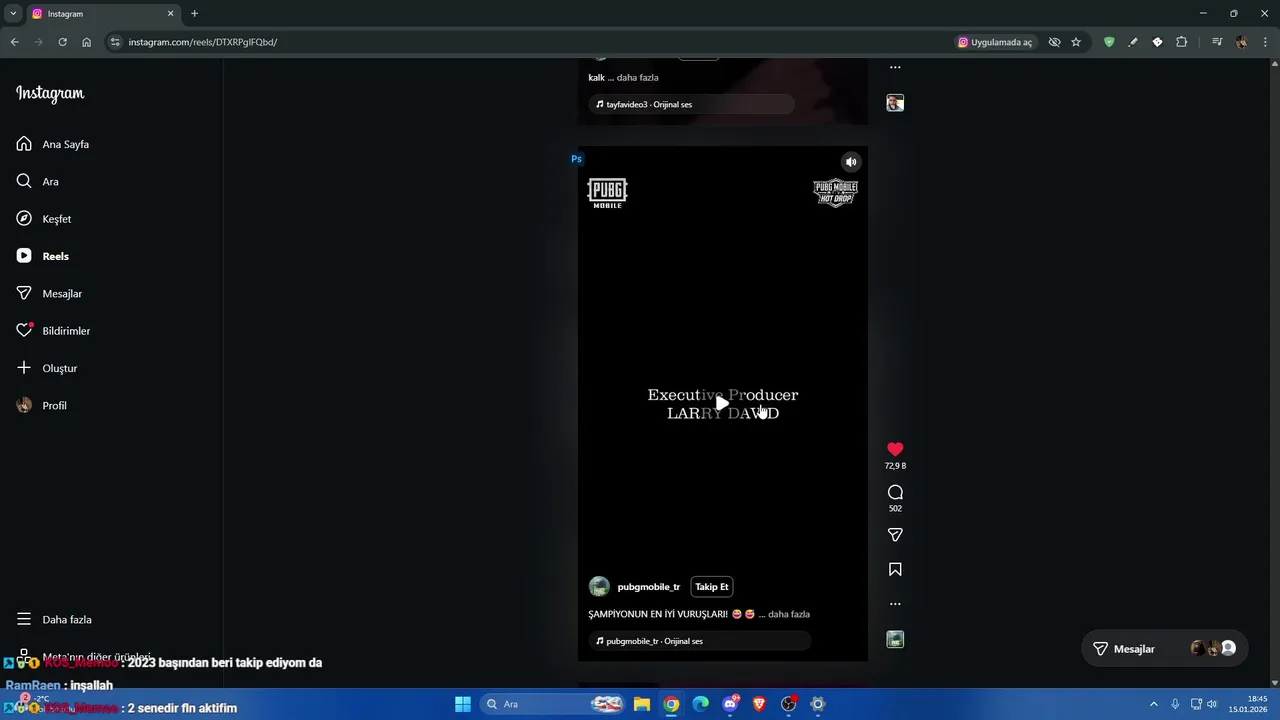Open more options for the pubgmobile_tr reel
The height and width of the screenshot is (720, 1280).
click(895, 604)
